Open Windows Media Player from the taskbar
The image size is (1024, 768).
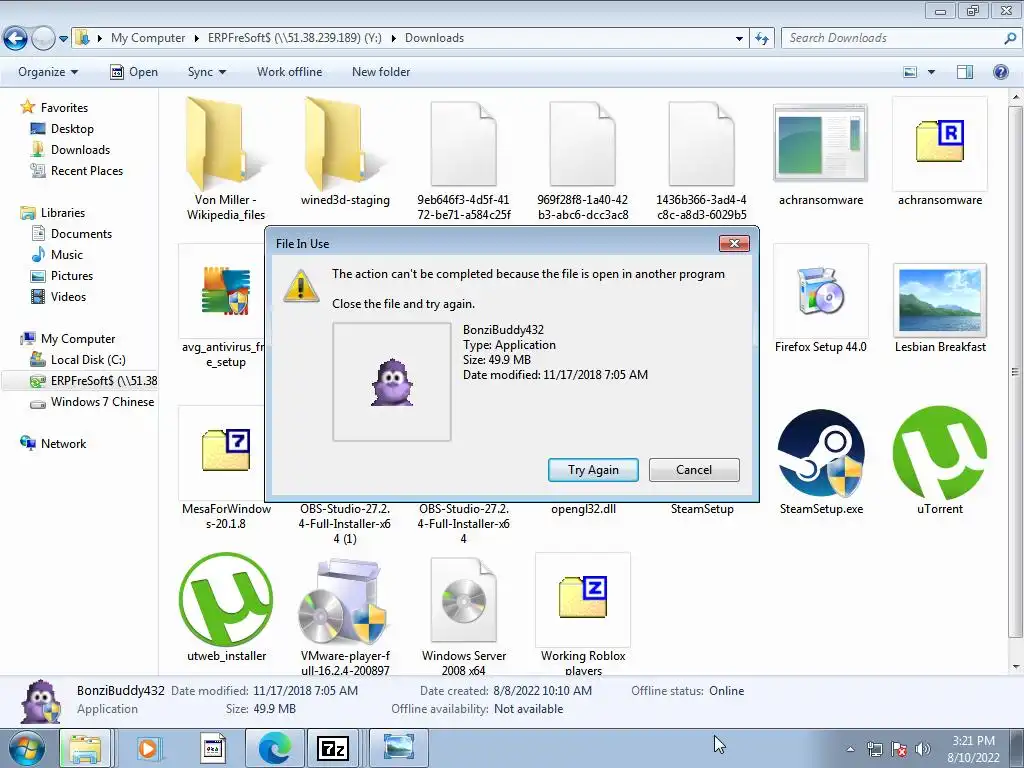point(148,748)
